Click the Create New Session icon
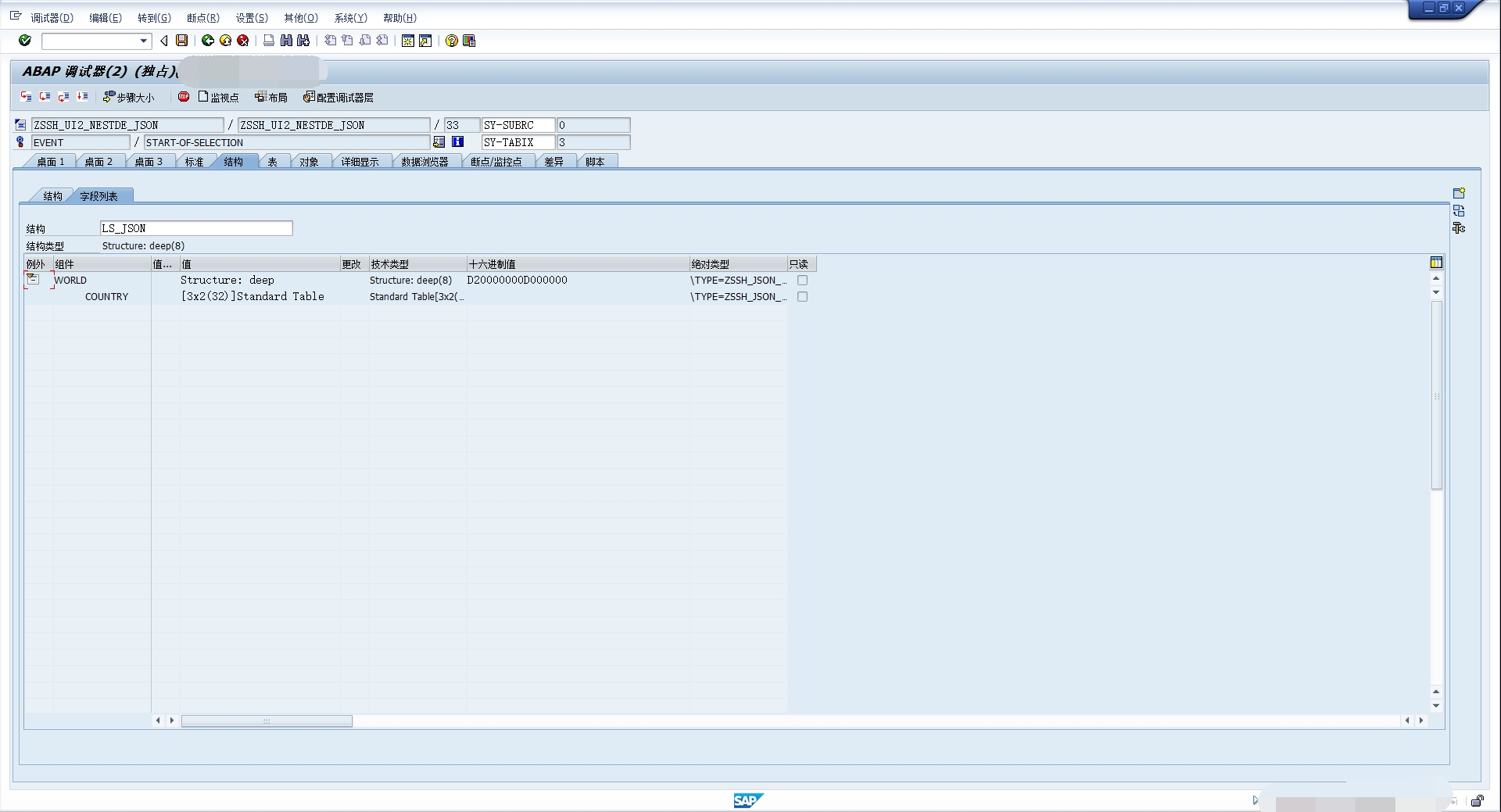 (408, 41)
